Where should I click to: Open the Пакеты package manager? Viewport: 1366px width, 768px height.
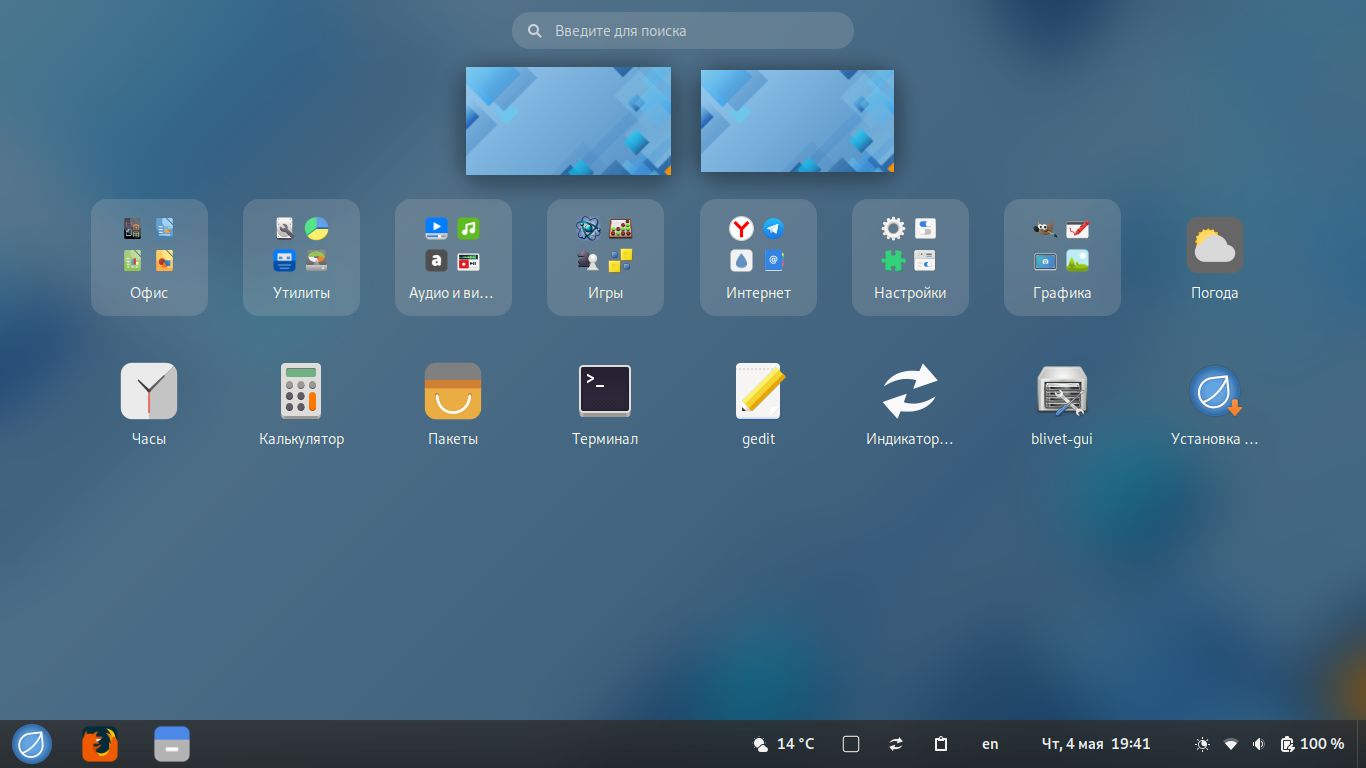pos(453,391)
